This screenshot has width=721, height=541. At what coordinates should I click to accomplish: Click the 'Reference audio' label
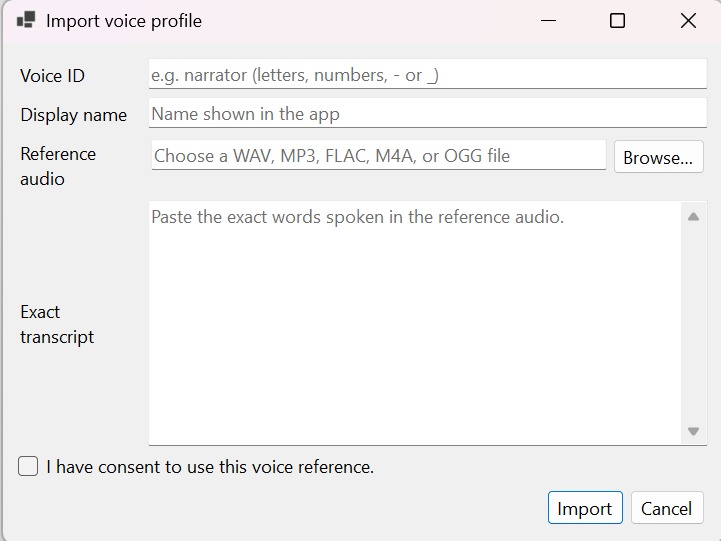pyautogui.click(x=58, y=166)
